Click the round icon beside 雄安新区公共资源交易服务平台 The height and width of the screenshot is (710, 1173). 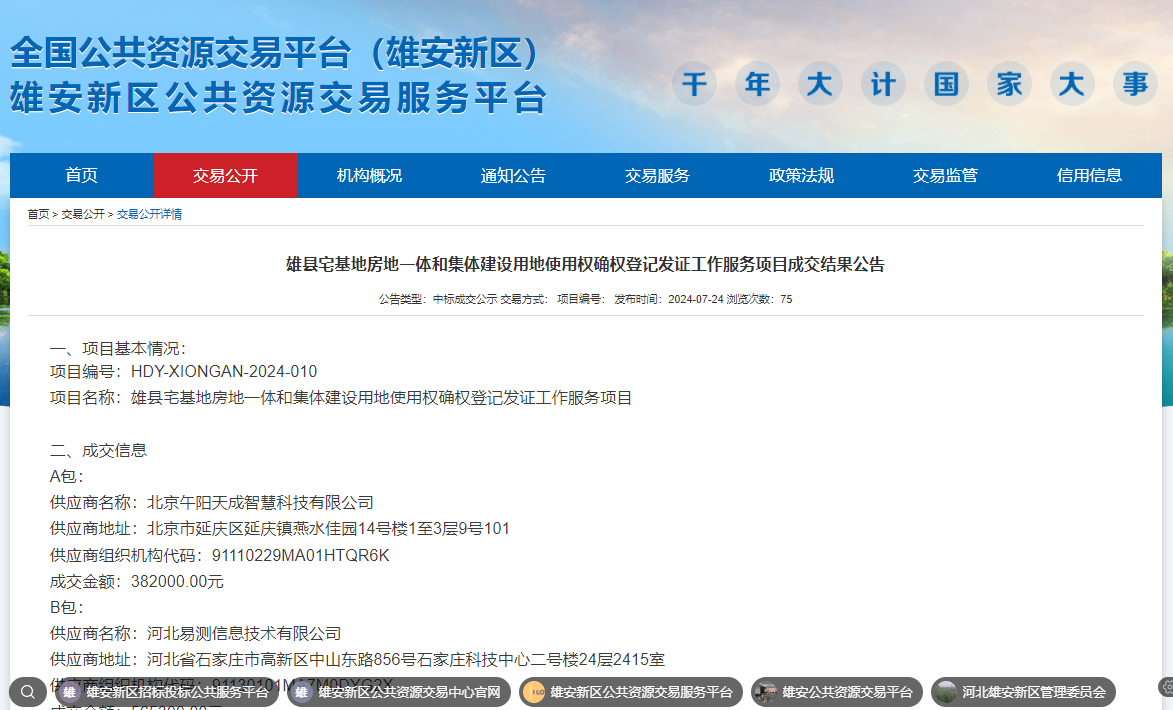(x=534, y=692)
